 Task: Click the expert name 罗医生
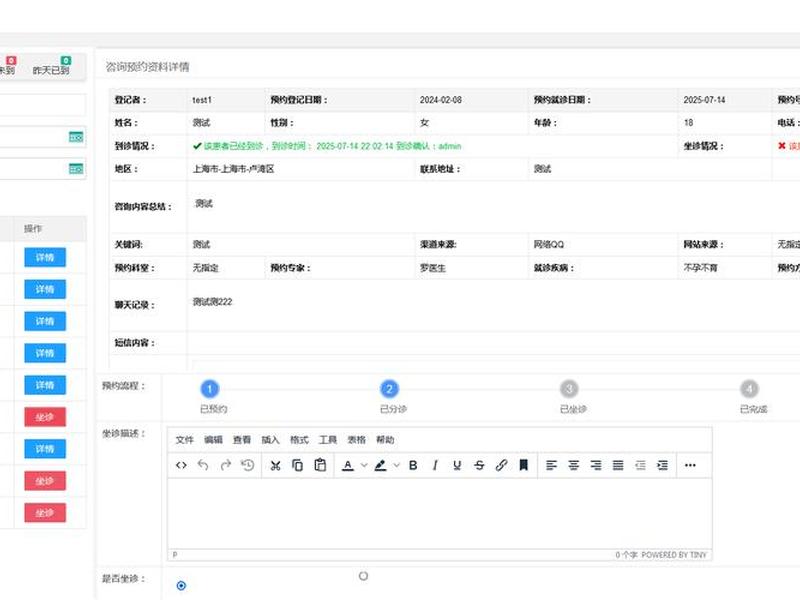coord(433,268)
